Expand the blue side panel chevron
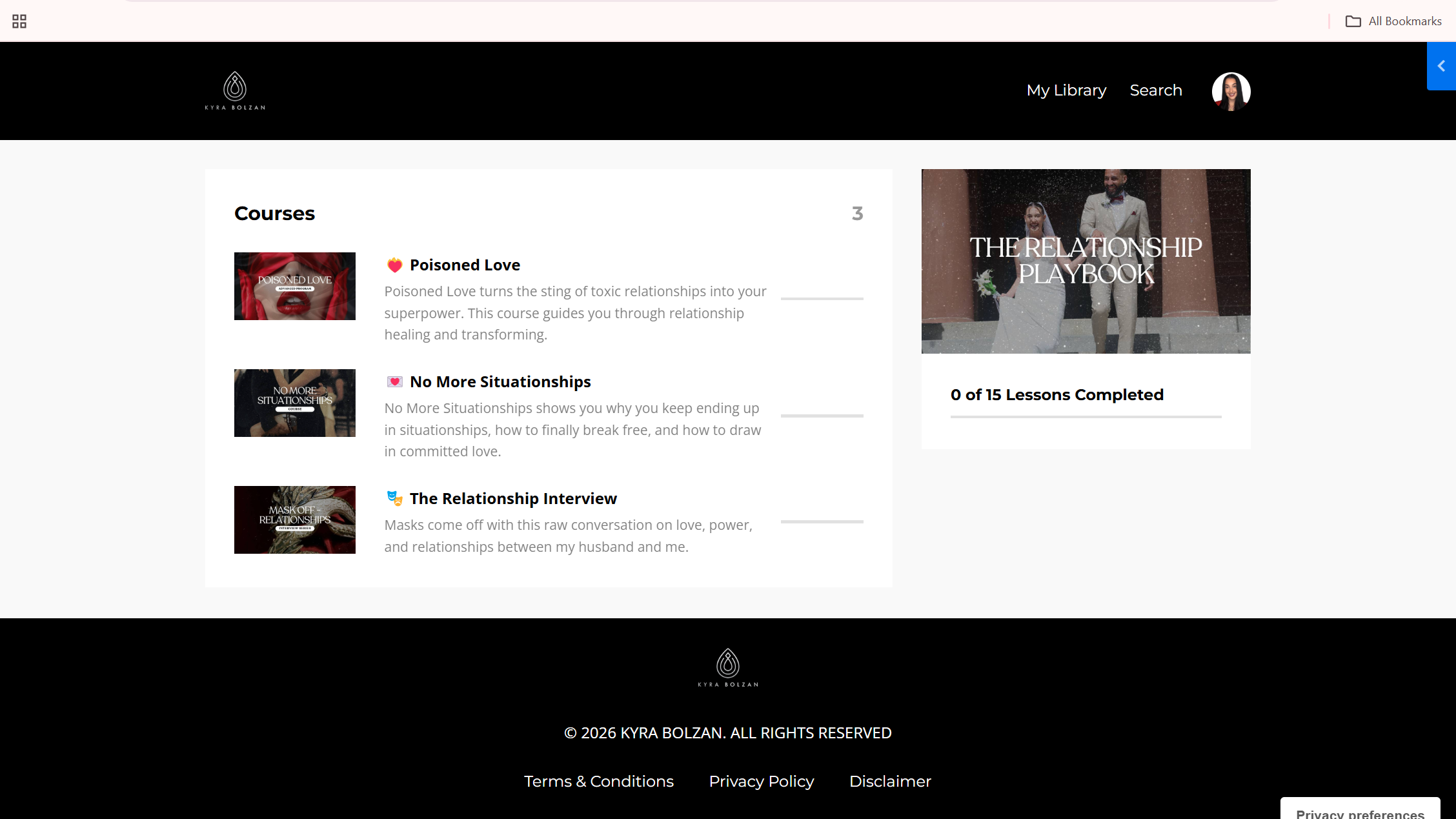 pyautogui.click(x=1441, y=66)
